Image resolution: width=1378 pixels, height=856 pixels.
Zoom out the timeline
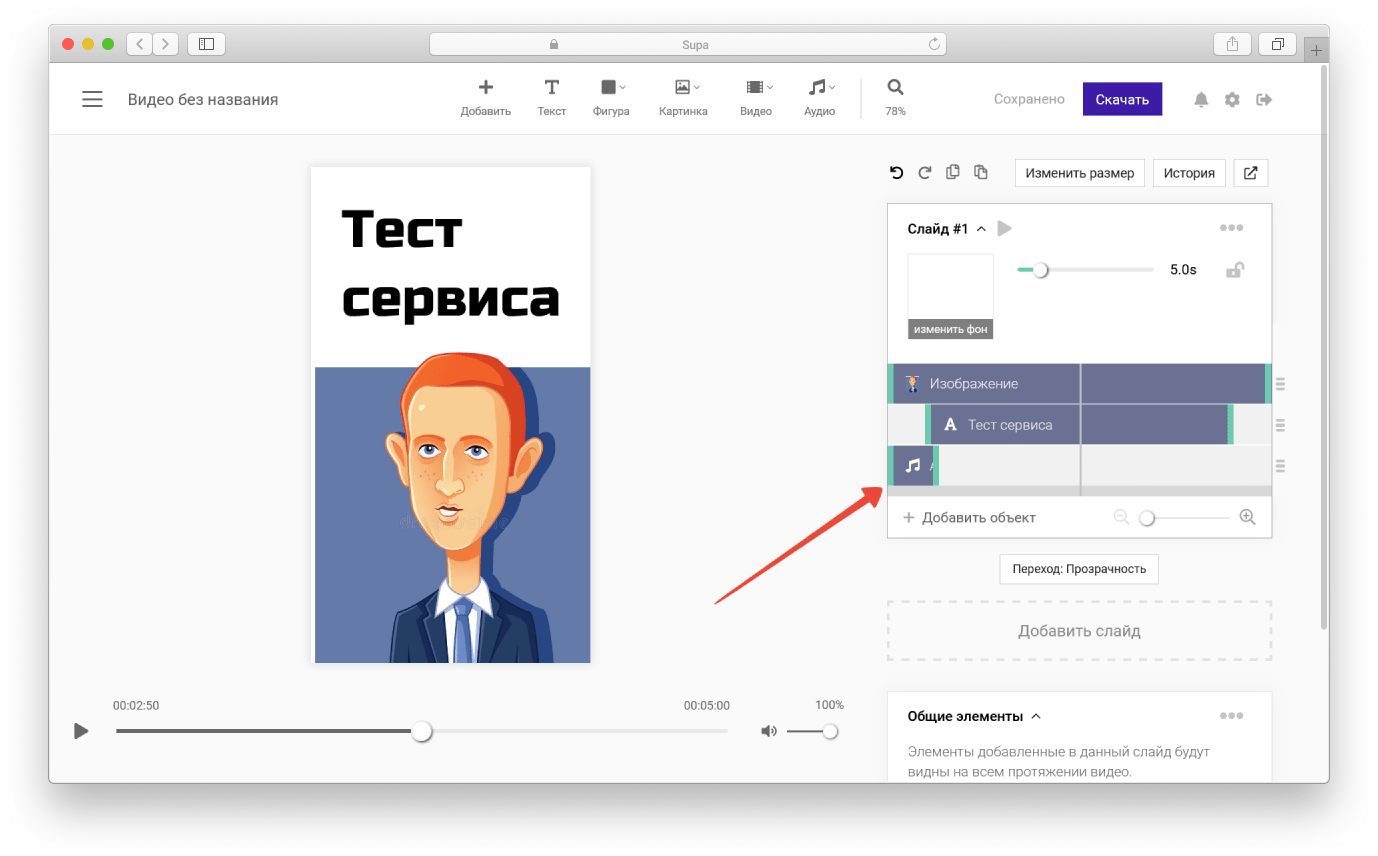point(1121,517)
